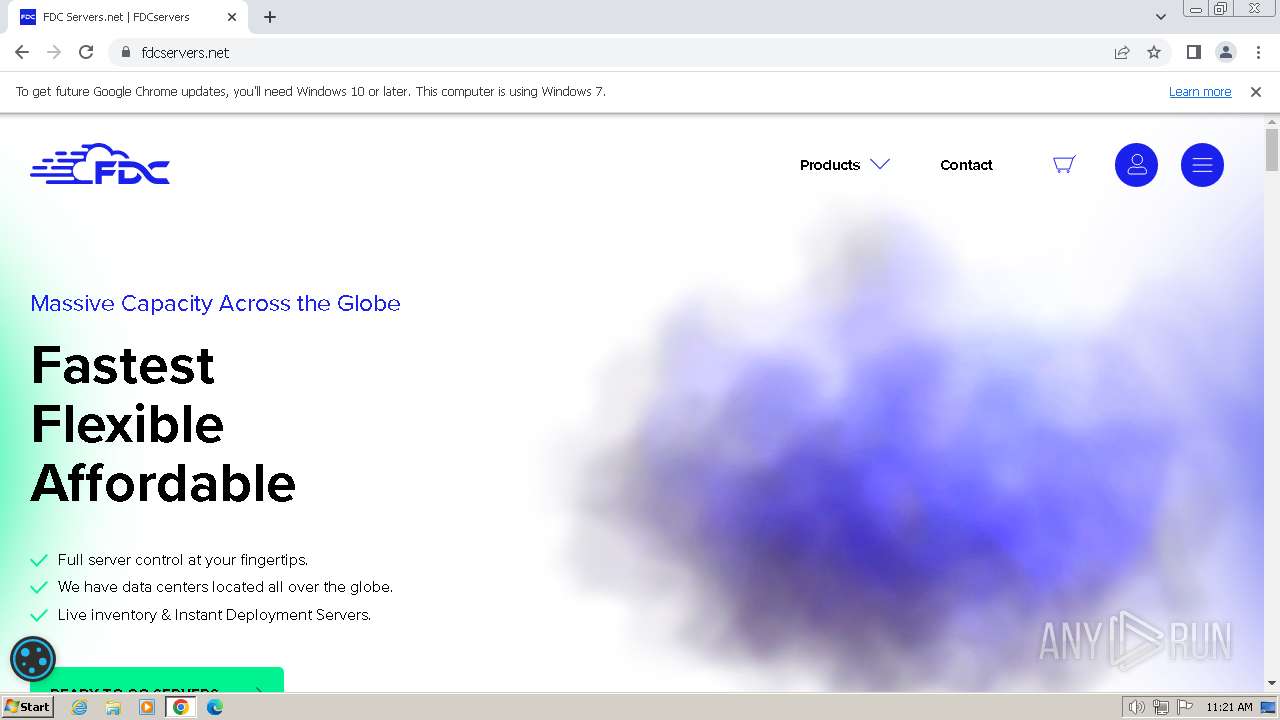The width and height of the screenshot is (1280, 720).
Task: Open the Chrome profile avatar
Action: pos(1226,52)
